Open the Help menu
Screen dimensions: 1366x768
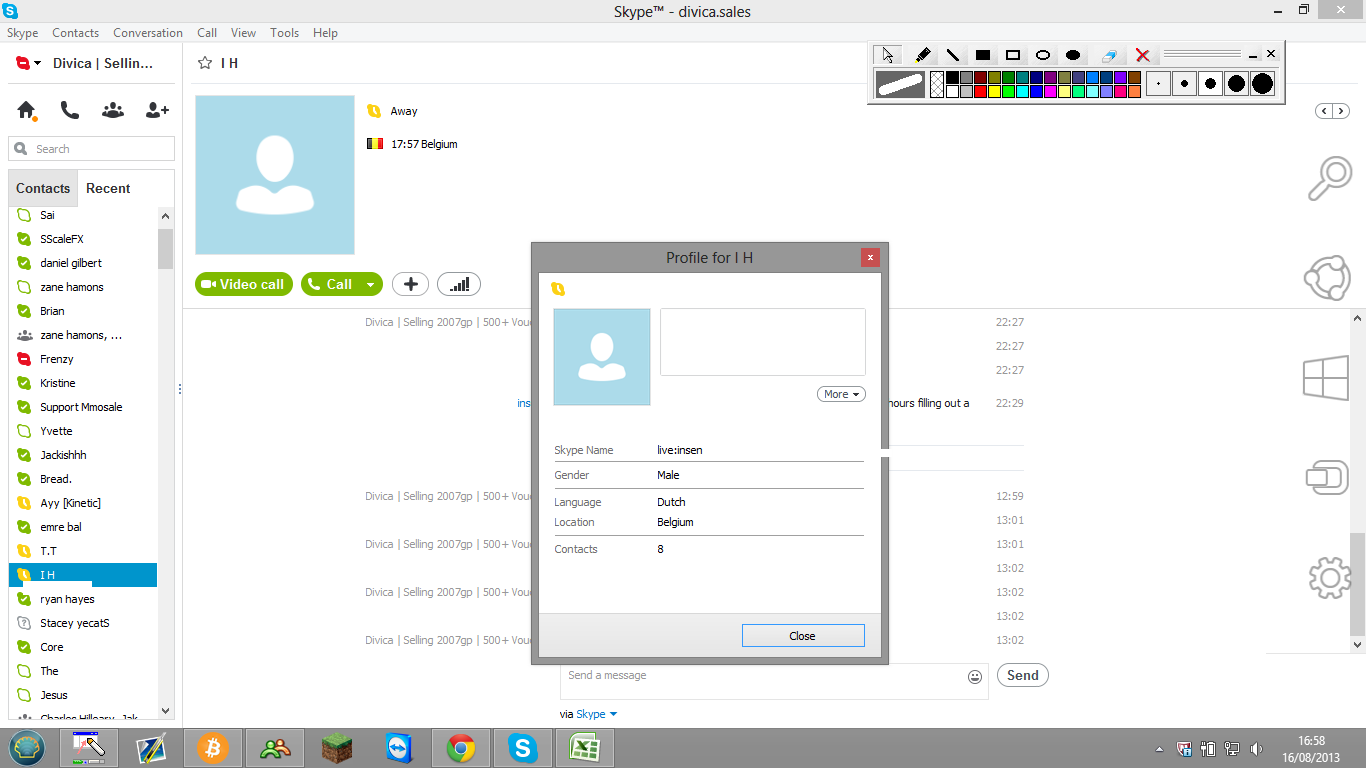coord(325,33)
